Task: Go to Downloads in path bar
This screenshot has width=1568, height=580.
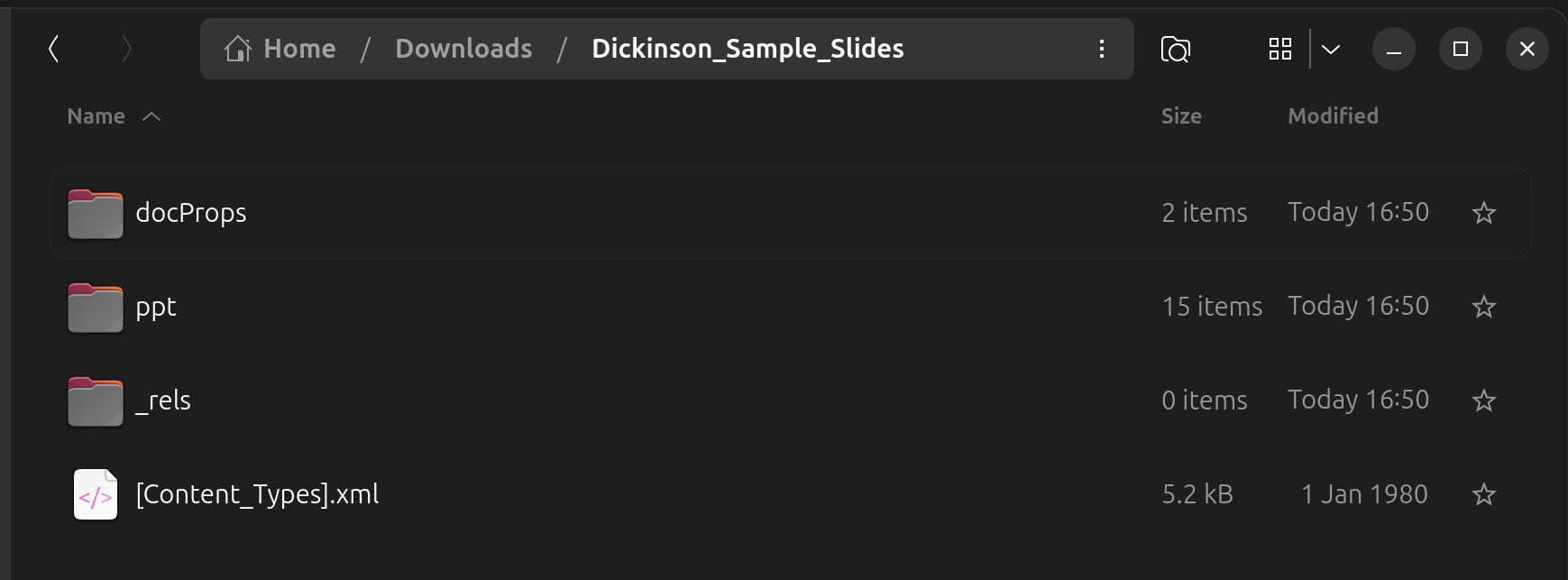Action: tap(463, 49)
